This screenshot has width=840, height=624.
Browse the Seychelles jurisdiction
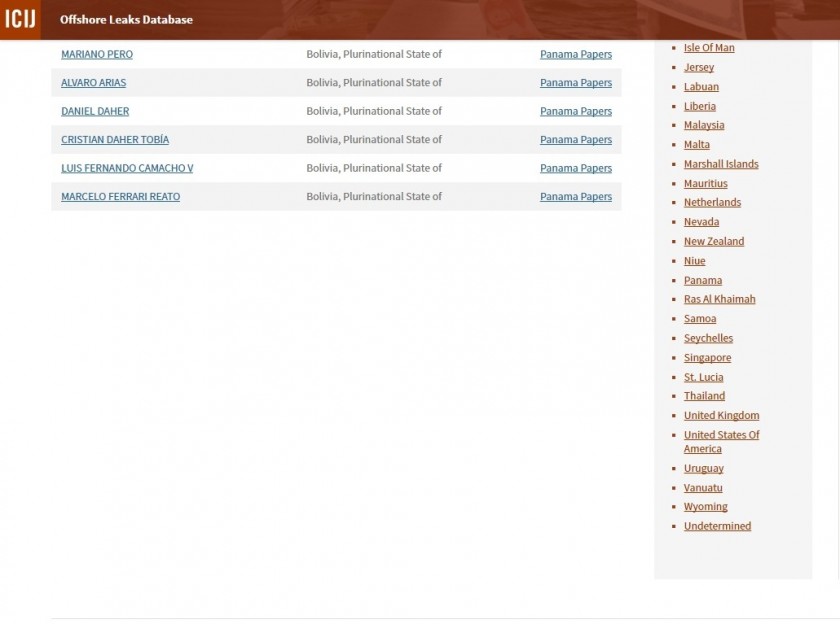pyautogui.click(x=708, y=339)
